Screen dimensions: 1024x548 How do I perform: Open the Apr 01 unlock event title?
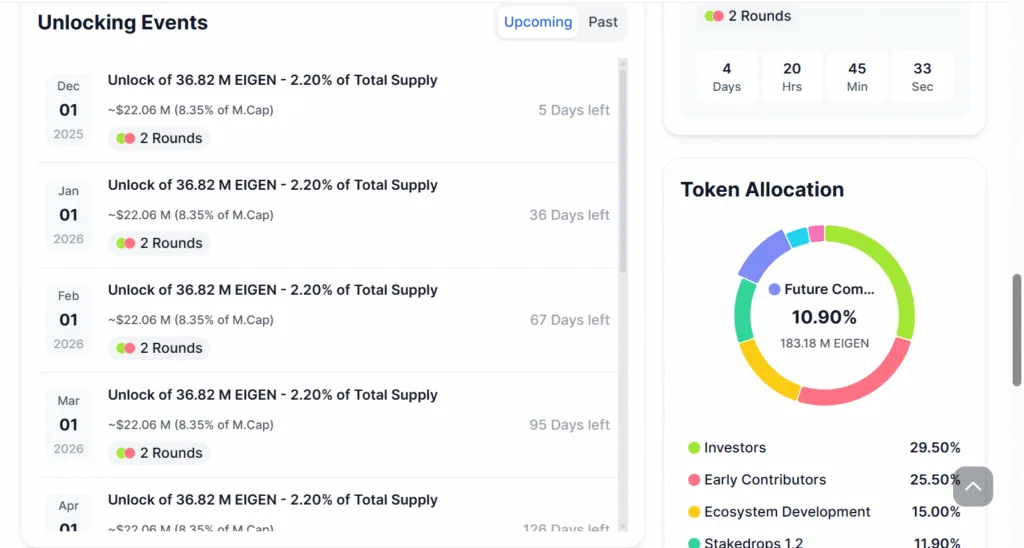tap(272, 500)
